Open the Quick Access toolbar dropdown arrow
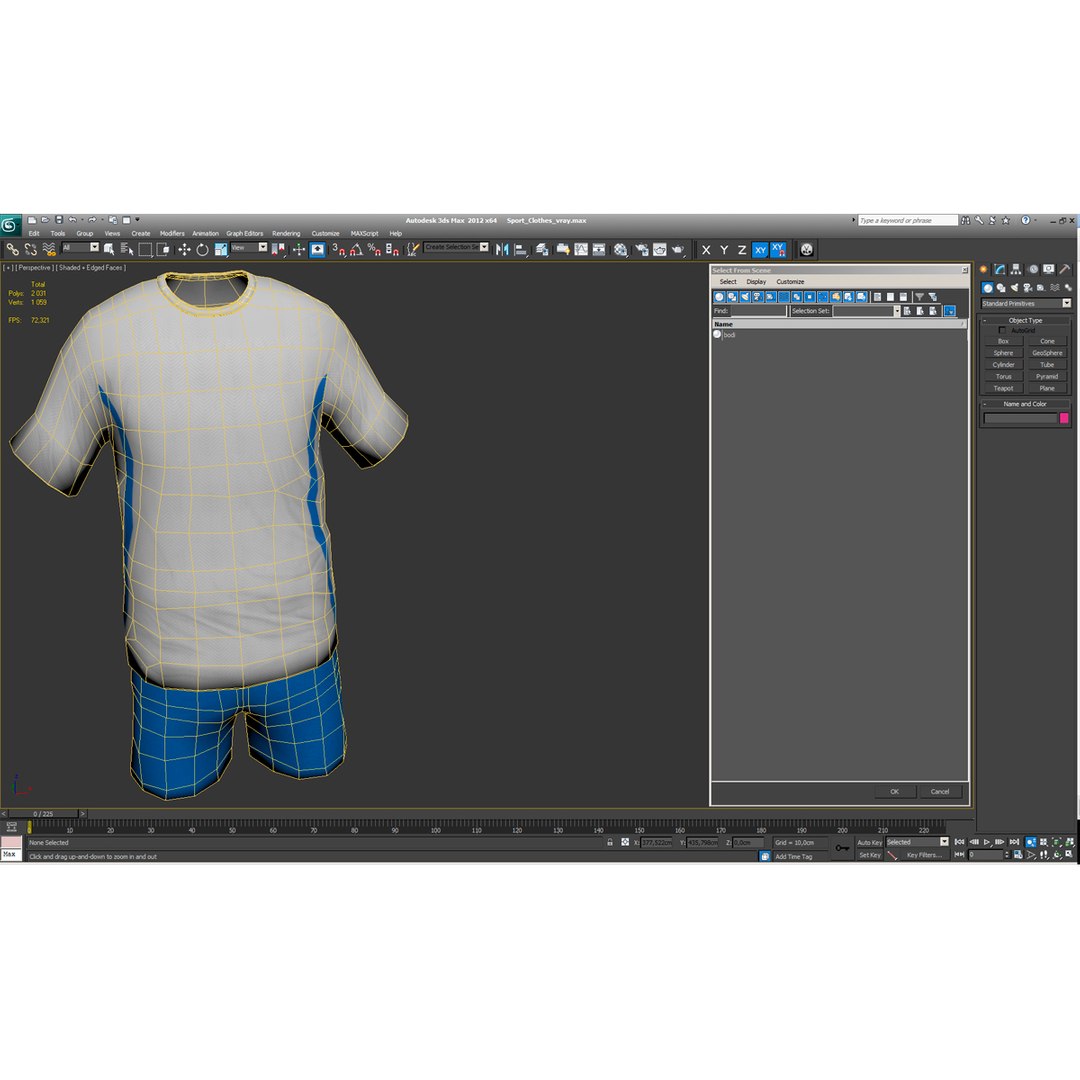The height and width of the screenshot is (1080, 1080). (138, 220)
